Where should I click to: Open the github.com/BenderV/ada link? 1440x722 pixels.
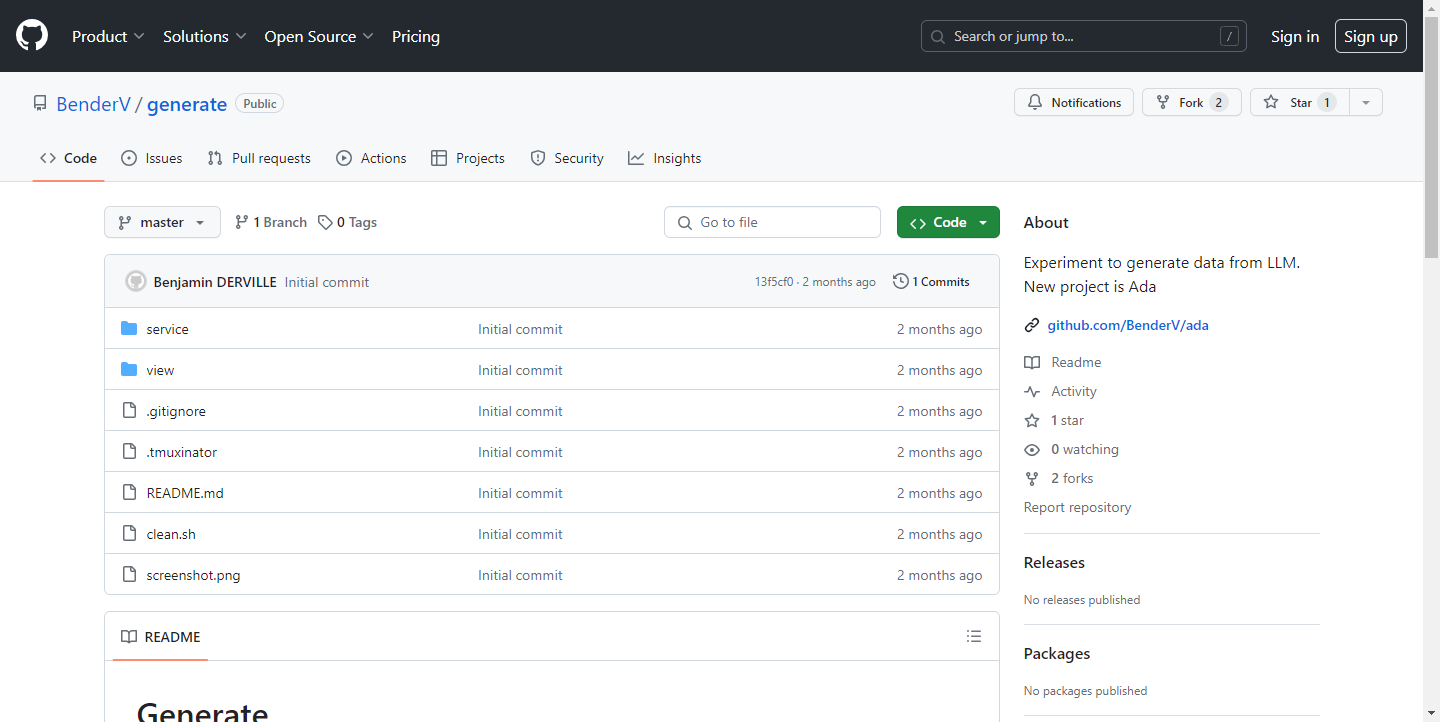tap(1128, 325)
